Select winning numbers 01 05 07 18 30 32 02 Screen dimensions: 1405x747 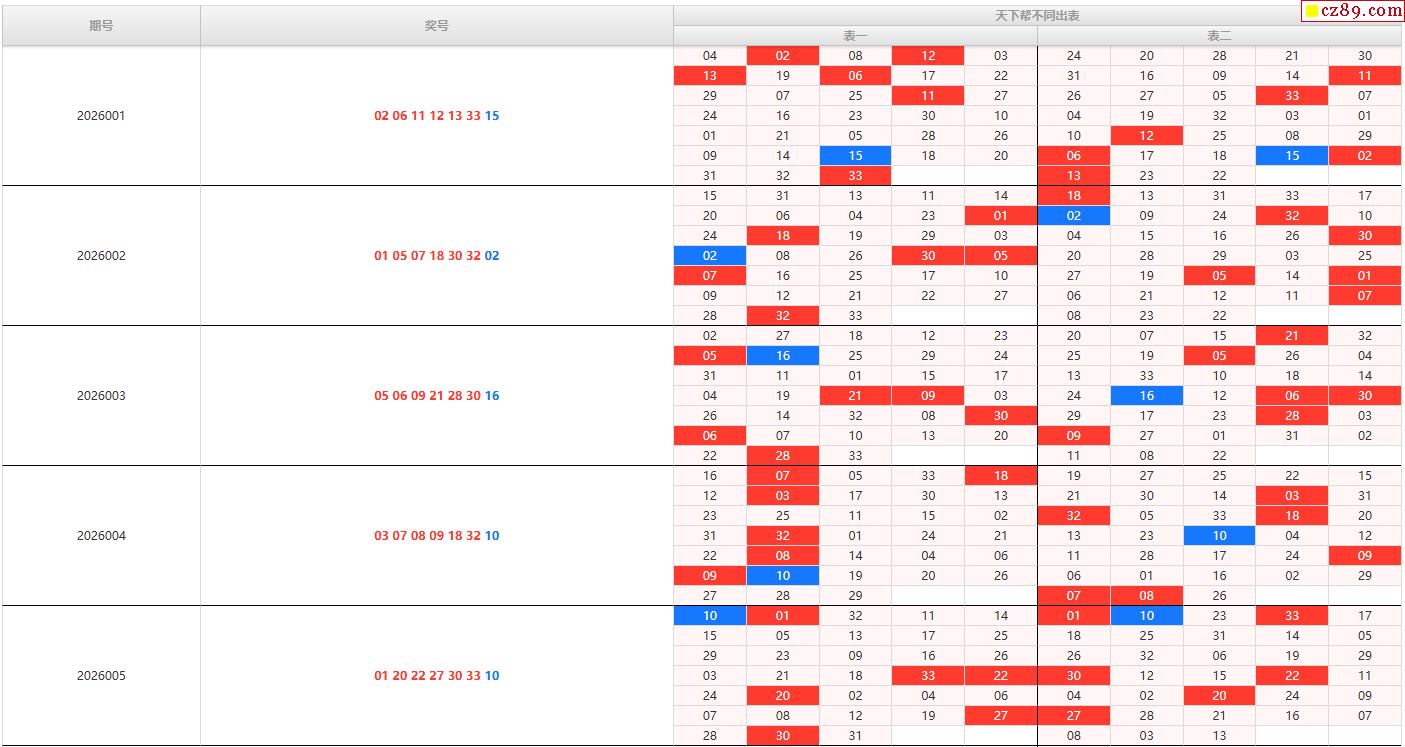436,256
